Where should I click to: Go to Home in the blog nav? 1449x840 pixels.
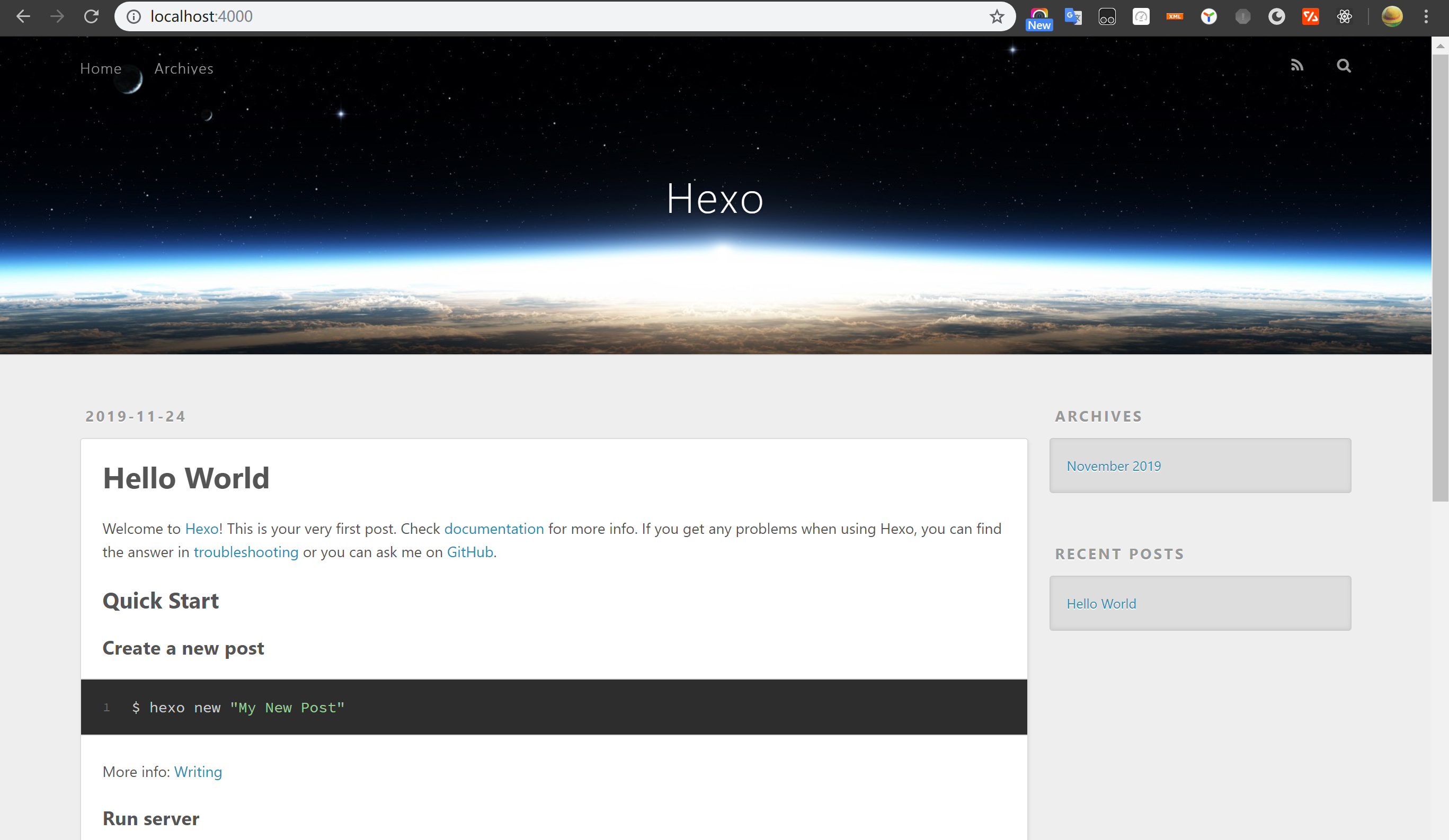tap(101, 68)
